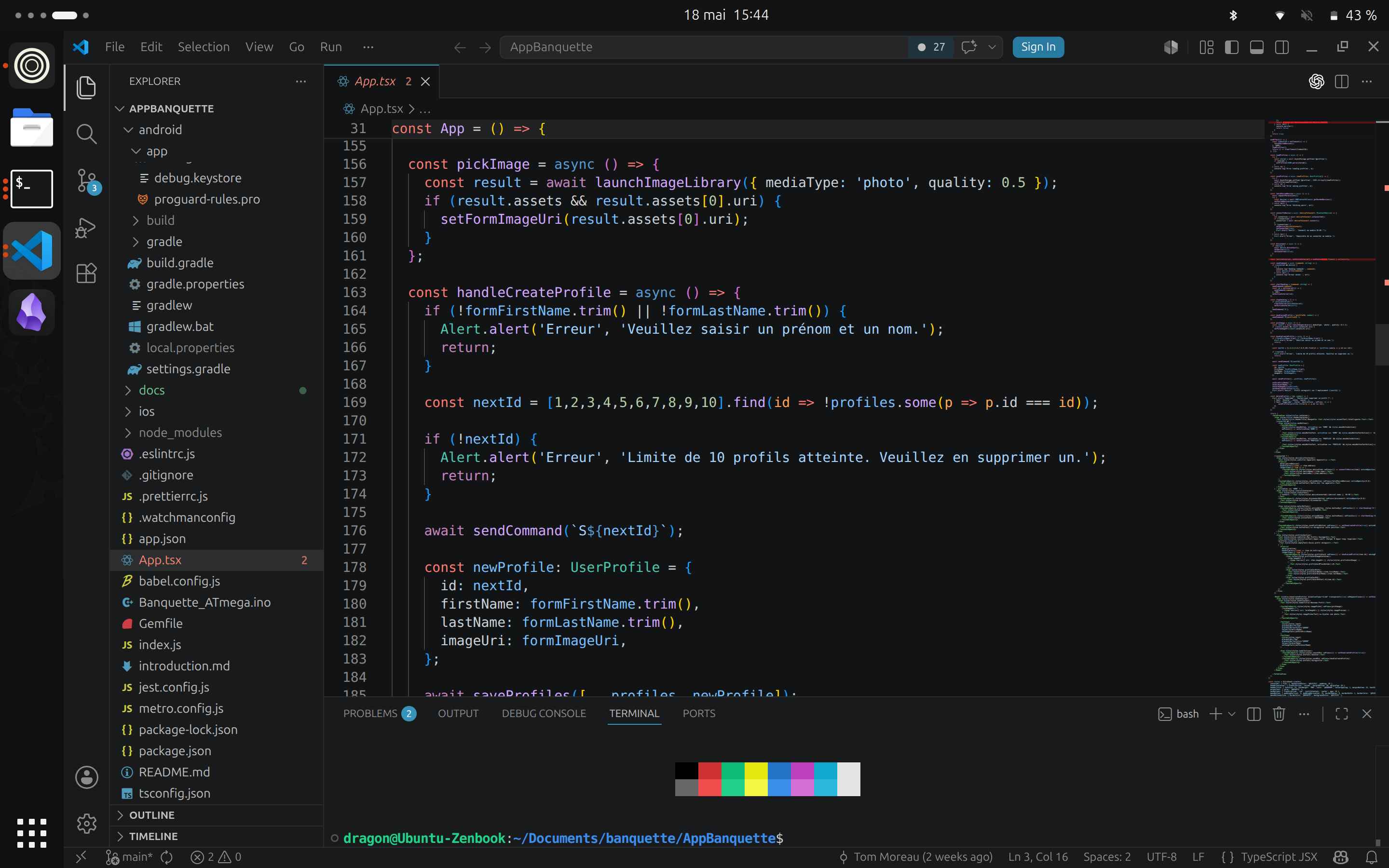Split the editor to the right

1341,81
